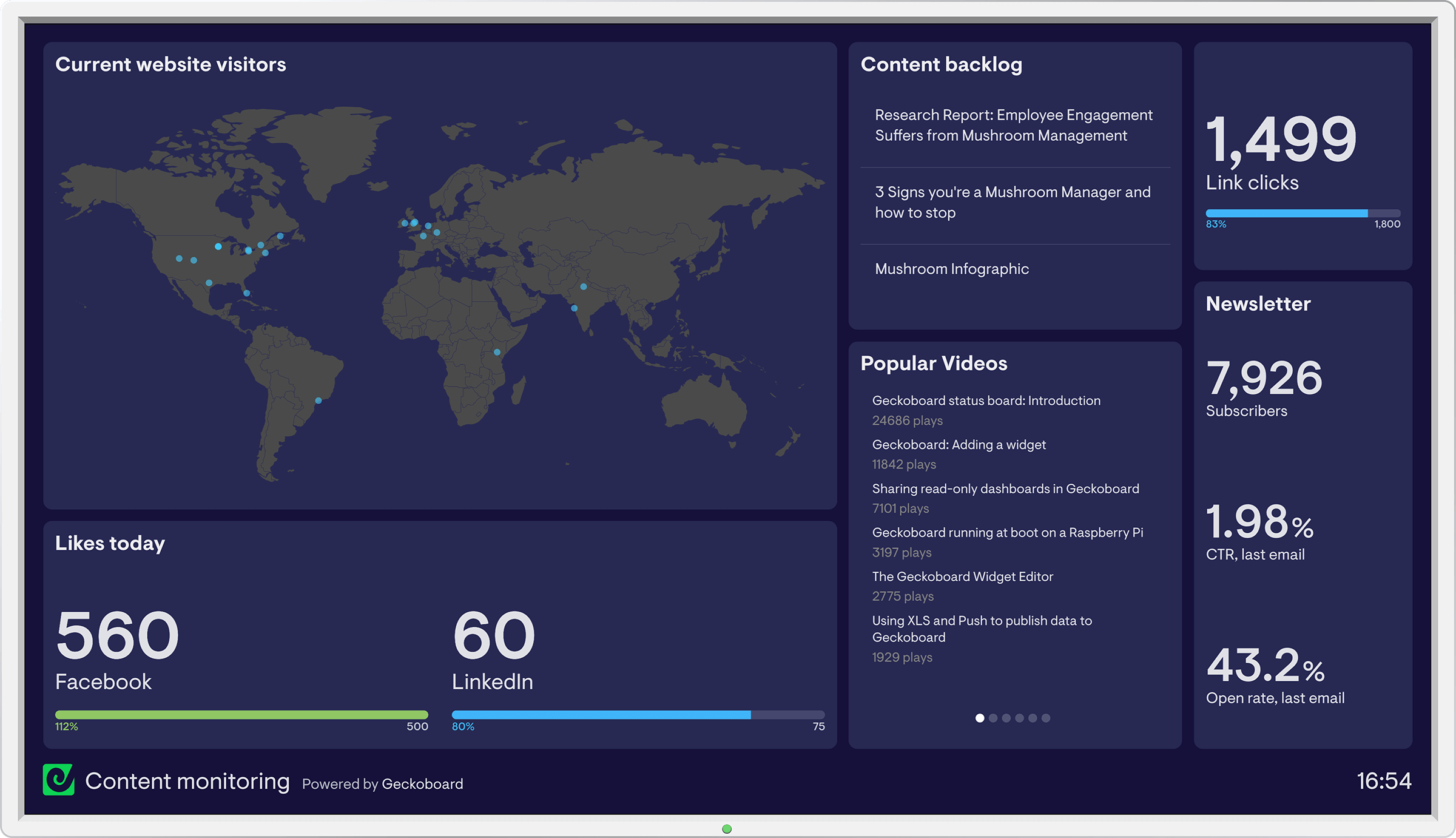Open 'The Geckoboard Widget Editor' video entry

point(962,576)
